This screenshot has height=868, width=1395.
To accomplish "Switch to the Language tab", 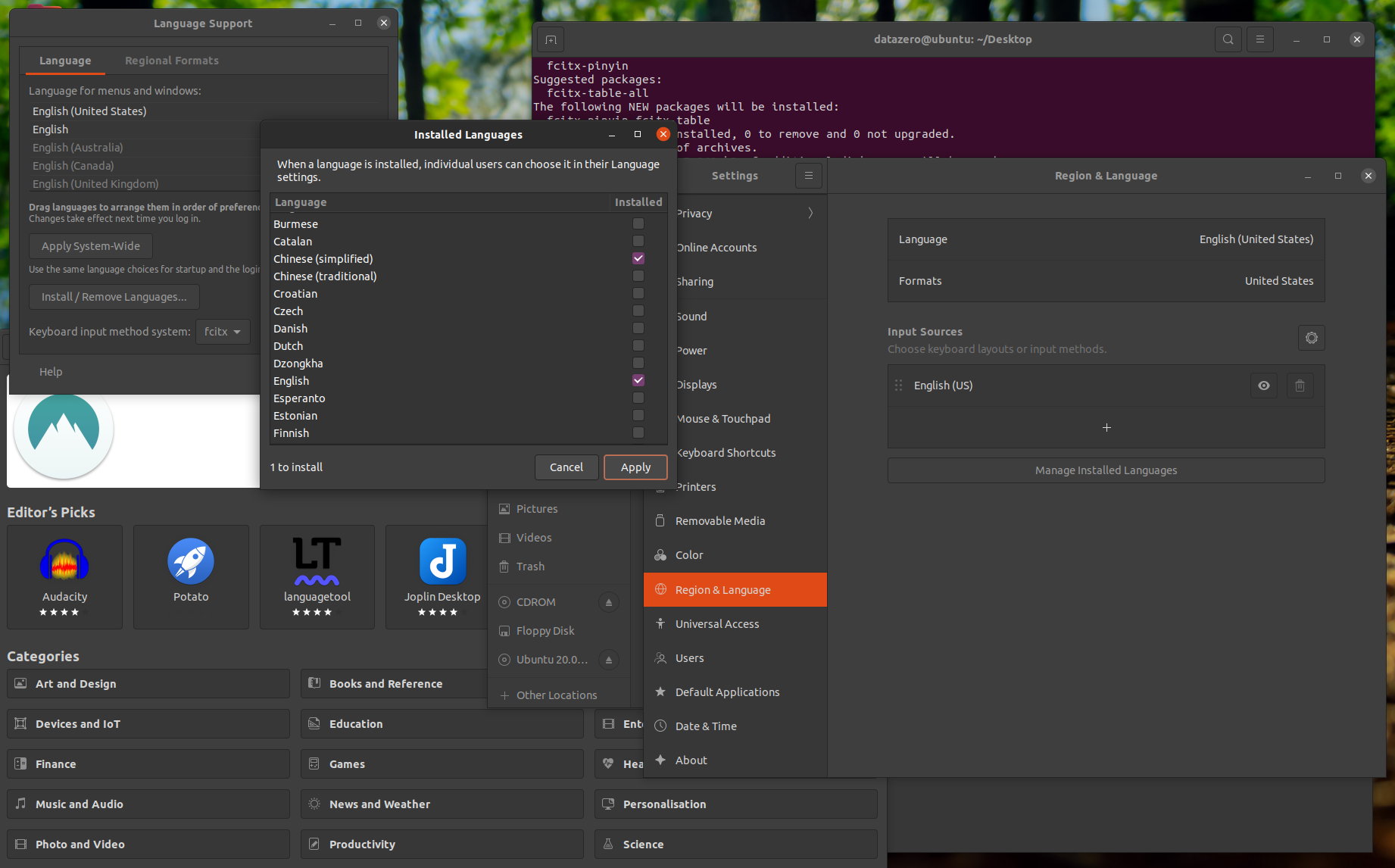I will tap(65, 61).
